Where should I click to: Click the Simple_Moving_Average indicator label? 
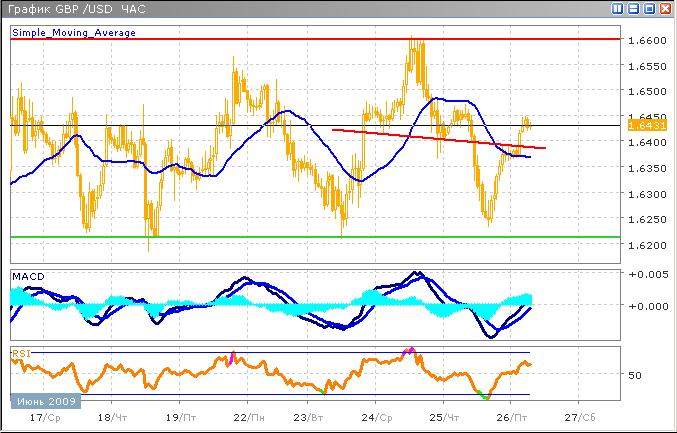point(73,33)
